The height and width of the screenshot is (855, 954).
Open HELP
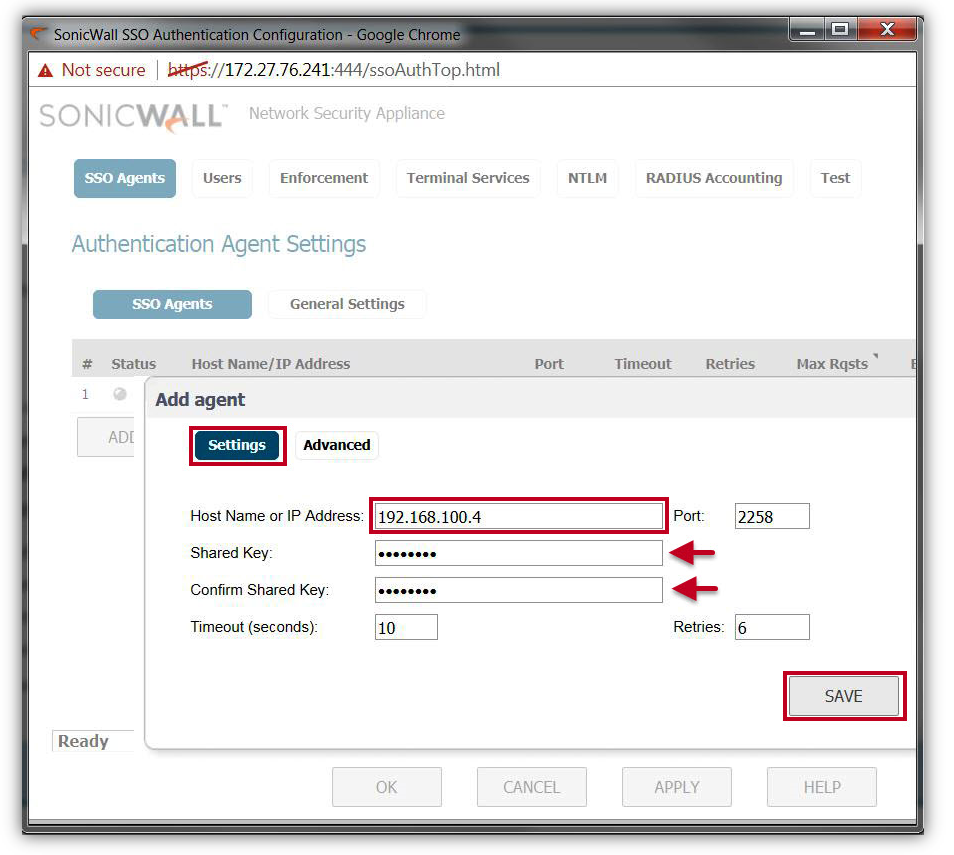(822, 787)
